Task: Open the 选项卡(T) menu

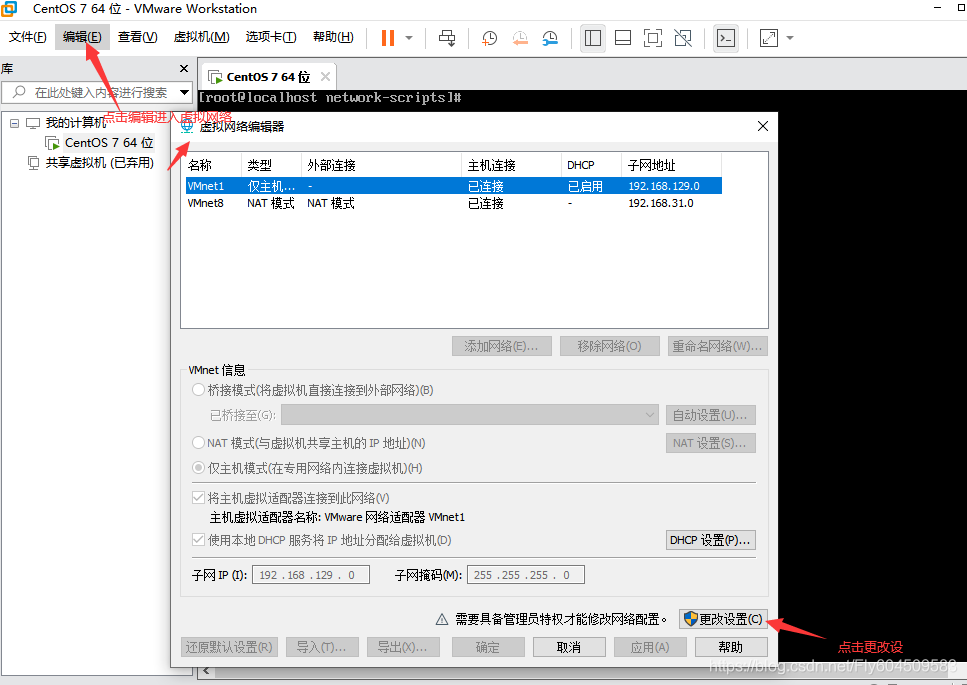Action: [x=271, y=37]
